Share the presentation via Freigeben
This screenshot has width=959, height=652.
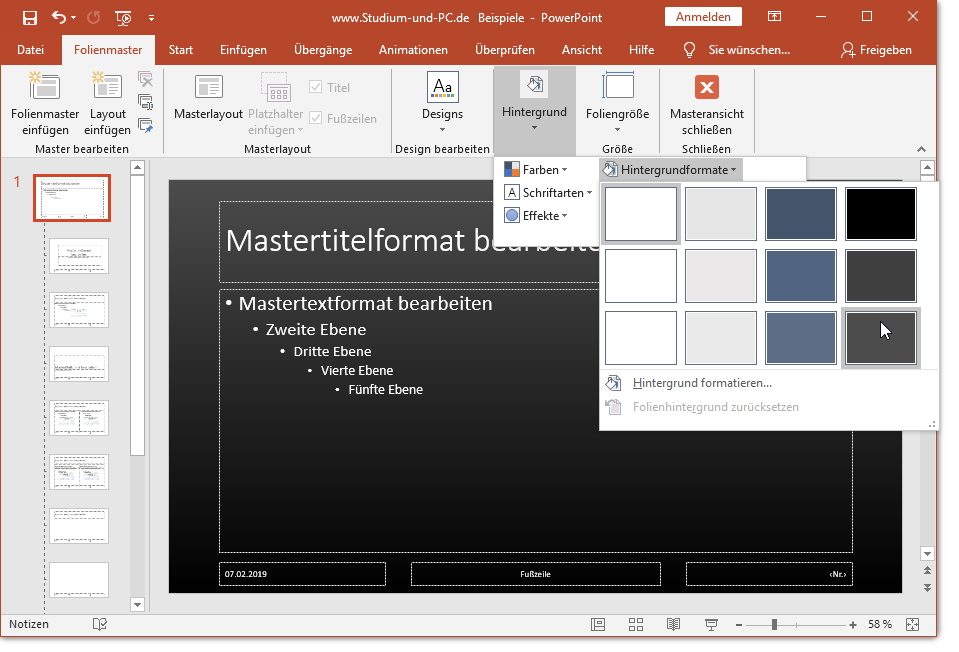click(876, 50)
